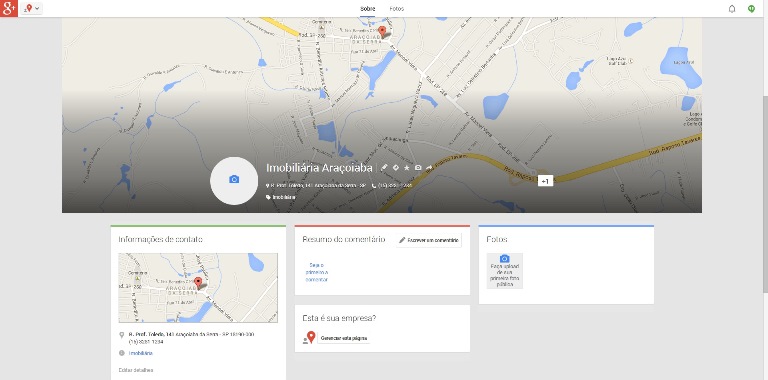This screenshot has height=380, width=768.
Task: Click the star icon to save place
Action: tap(407, 167)
